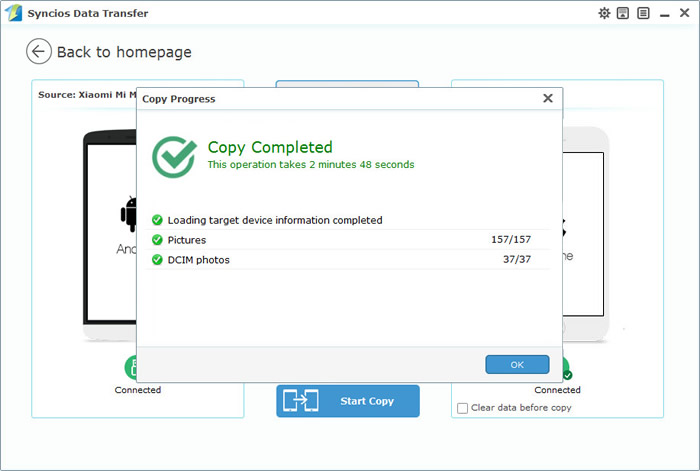This screenshot has width=700, height=471.
Task: Click the Source: Xiaomi Mi label
Action: coord(87,95)
